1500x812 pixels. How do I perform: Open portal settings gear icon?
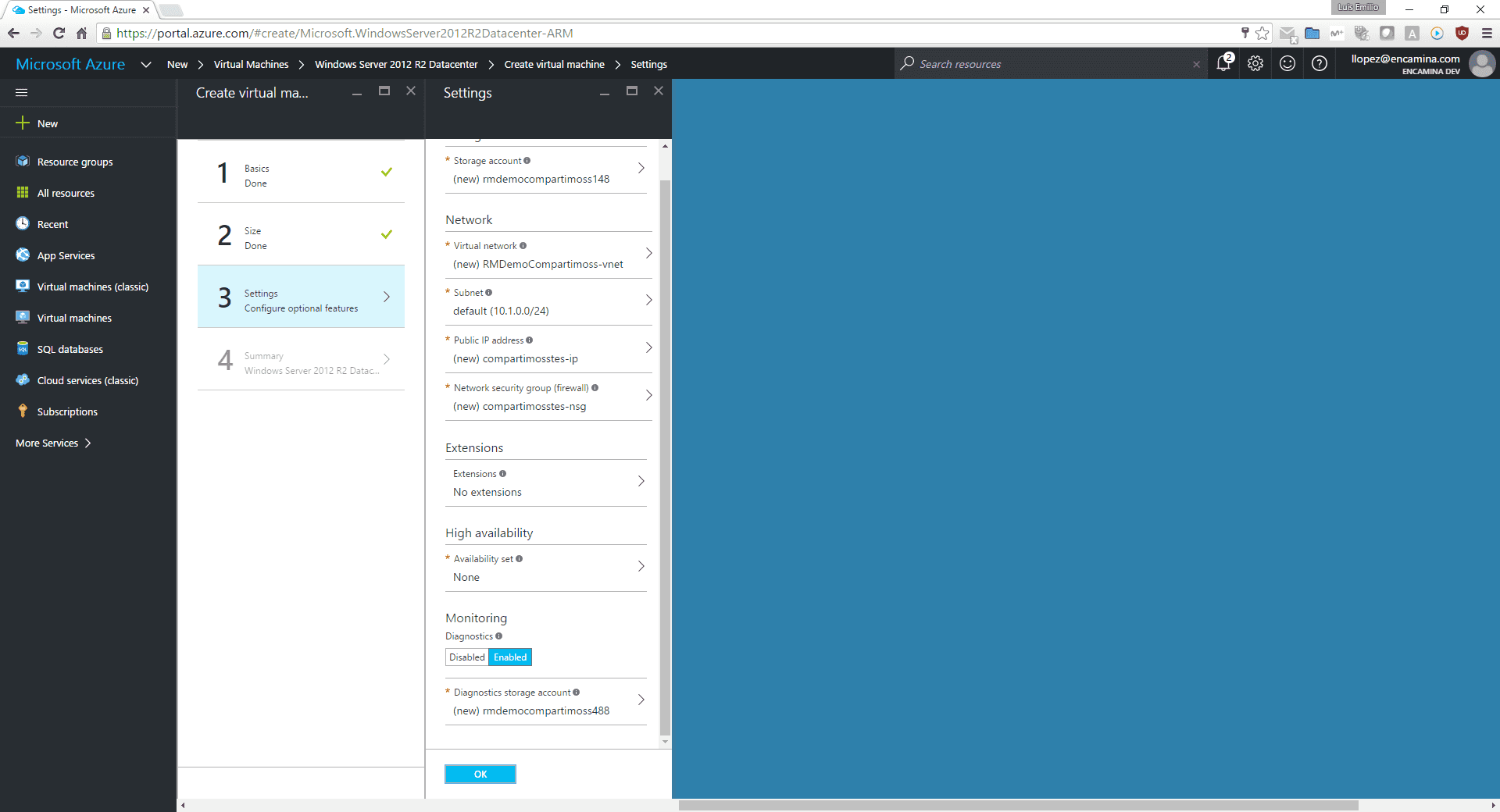pos(1255,63)
